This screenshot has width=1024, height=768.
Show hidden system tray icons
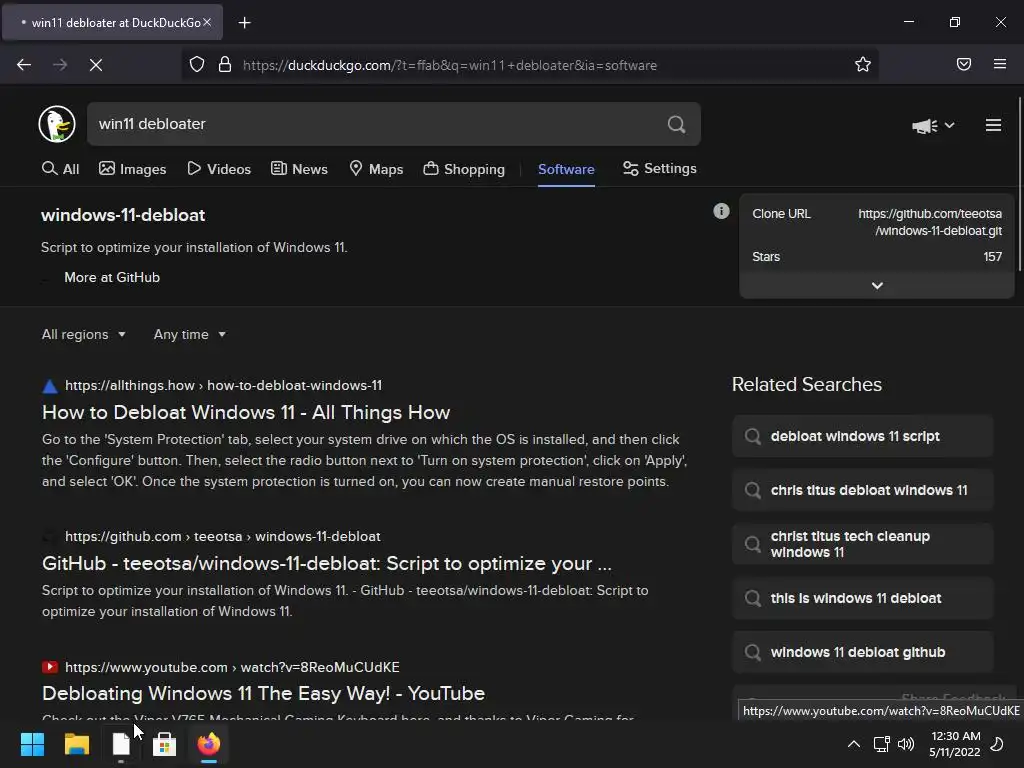tap(854, 744)
